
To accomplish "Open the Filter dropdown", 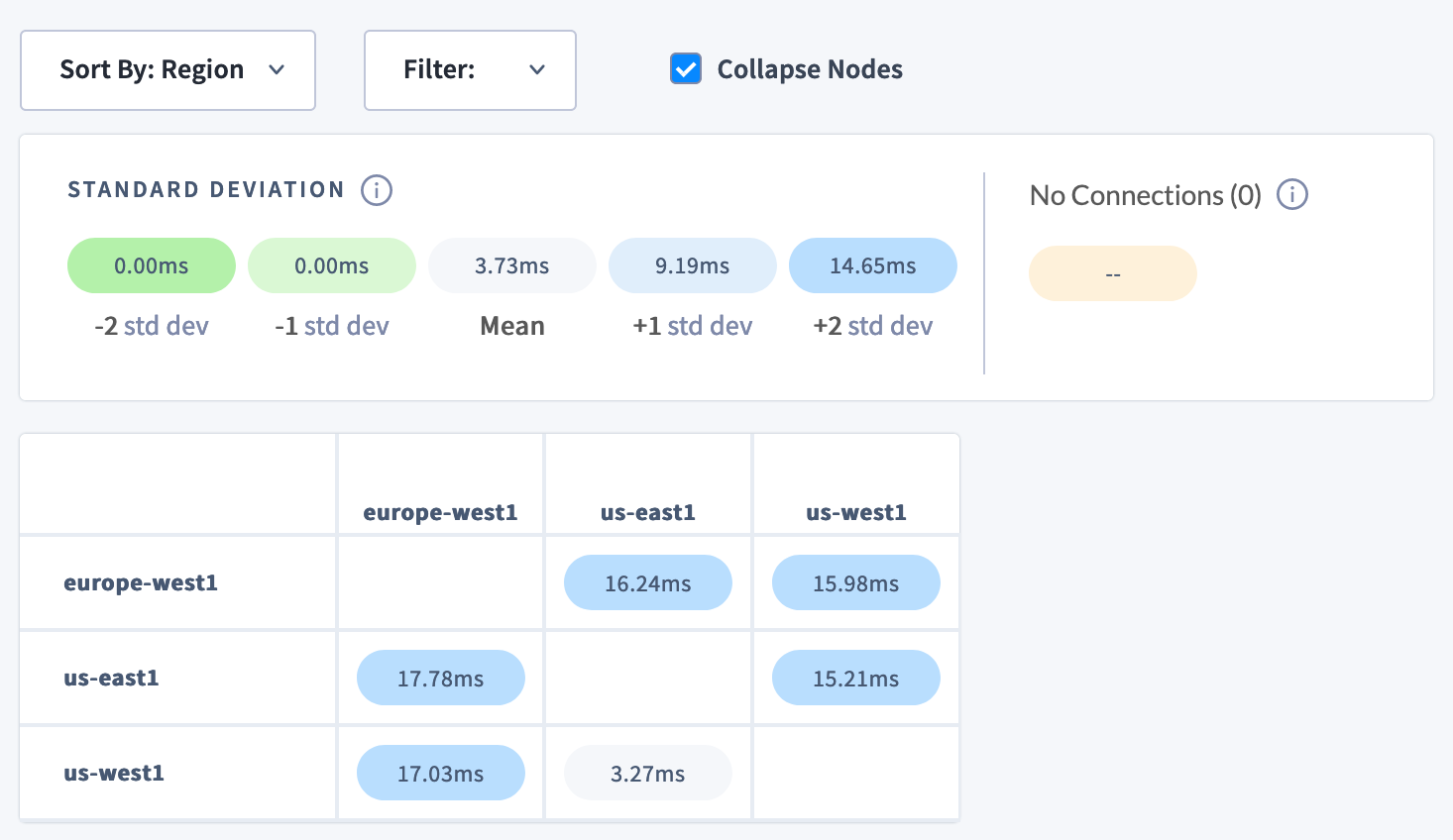I will click(470, 69).
